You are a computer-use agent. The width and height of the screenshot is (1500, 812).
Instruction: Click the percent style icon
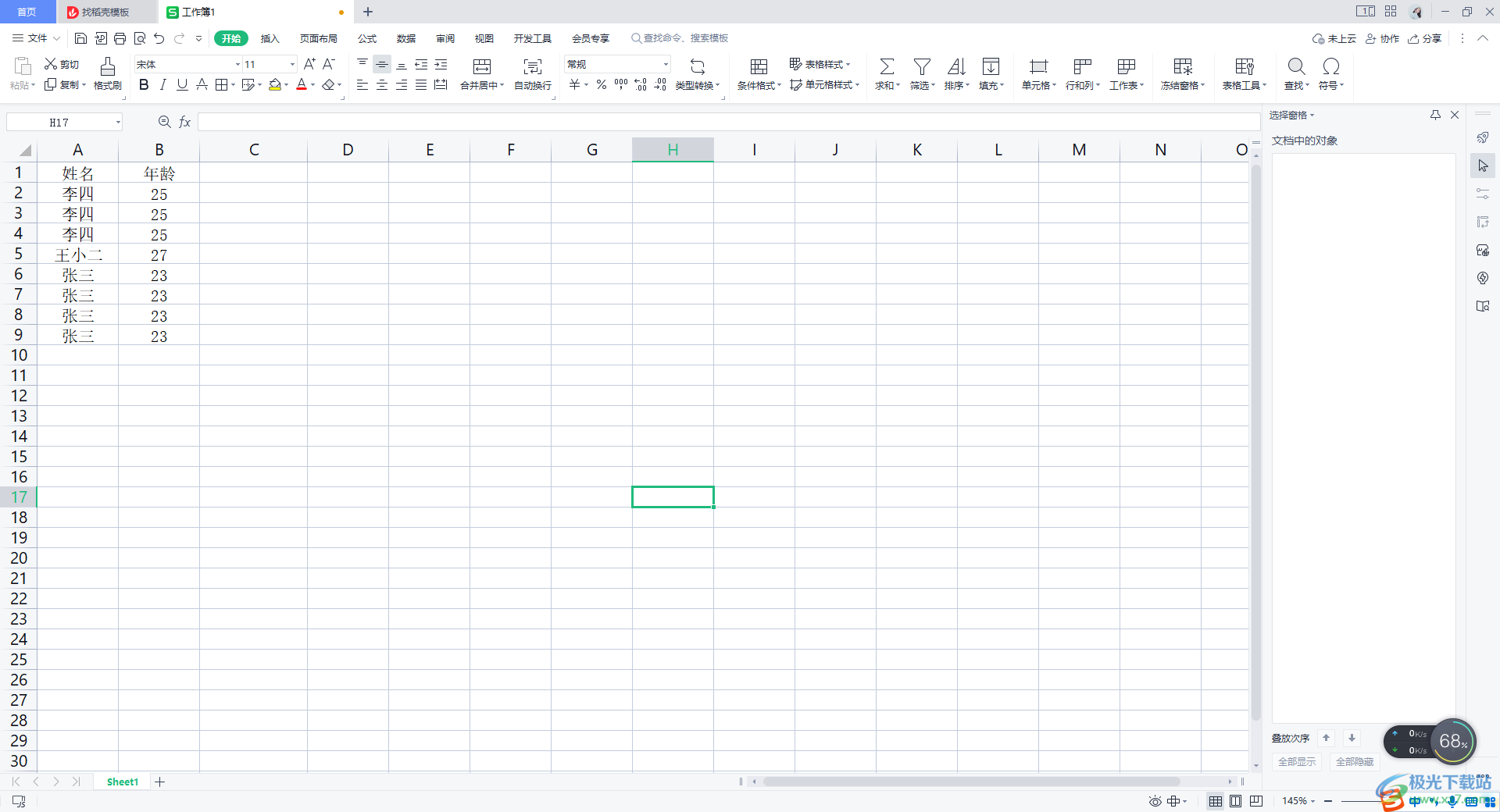point(602,84)
